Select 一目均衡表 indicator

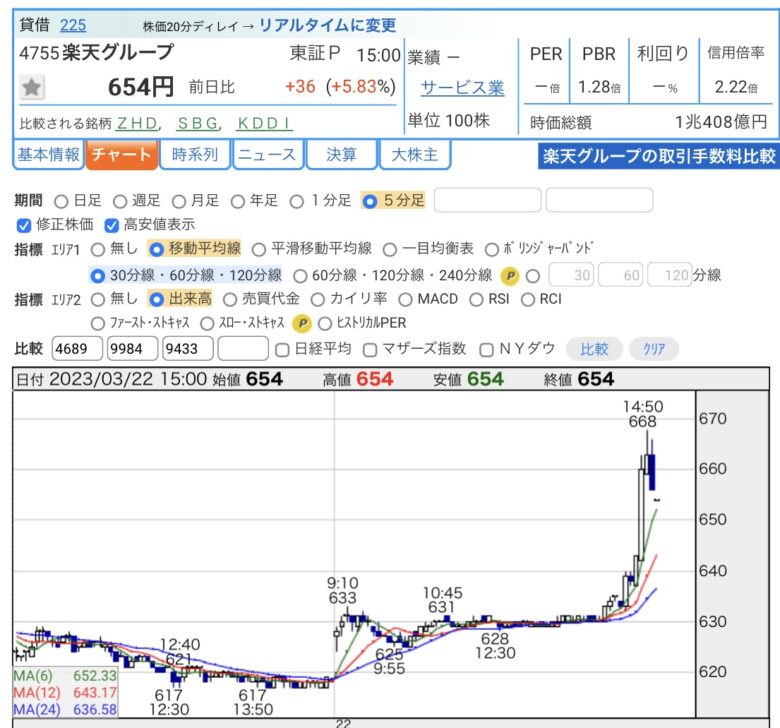pyautogui.click(x=390, y=249)
